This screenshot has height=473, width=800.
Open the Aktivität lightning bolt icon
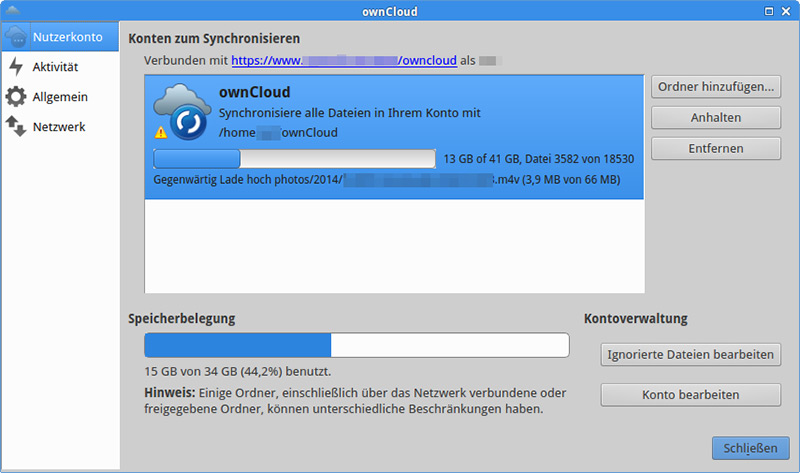(x=16, y=66)
